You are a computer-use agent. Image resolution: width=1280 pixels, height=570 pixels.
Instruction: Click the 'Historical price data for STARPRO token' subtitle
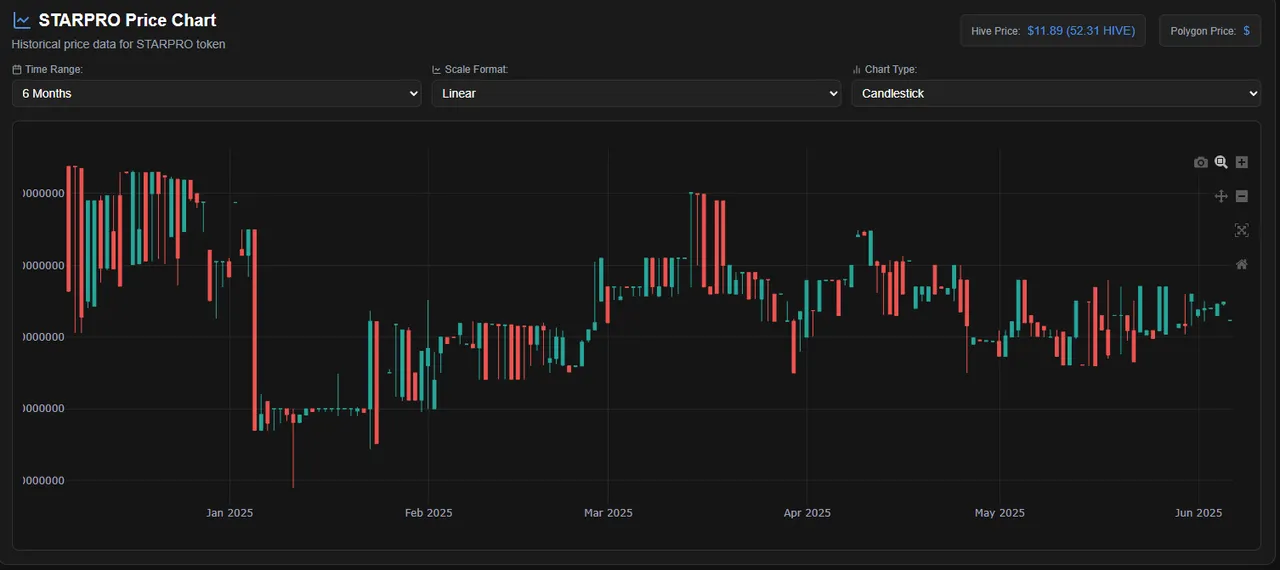coord(118,44)
